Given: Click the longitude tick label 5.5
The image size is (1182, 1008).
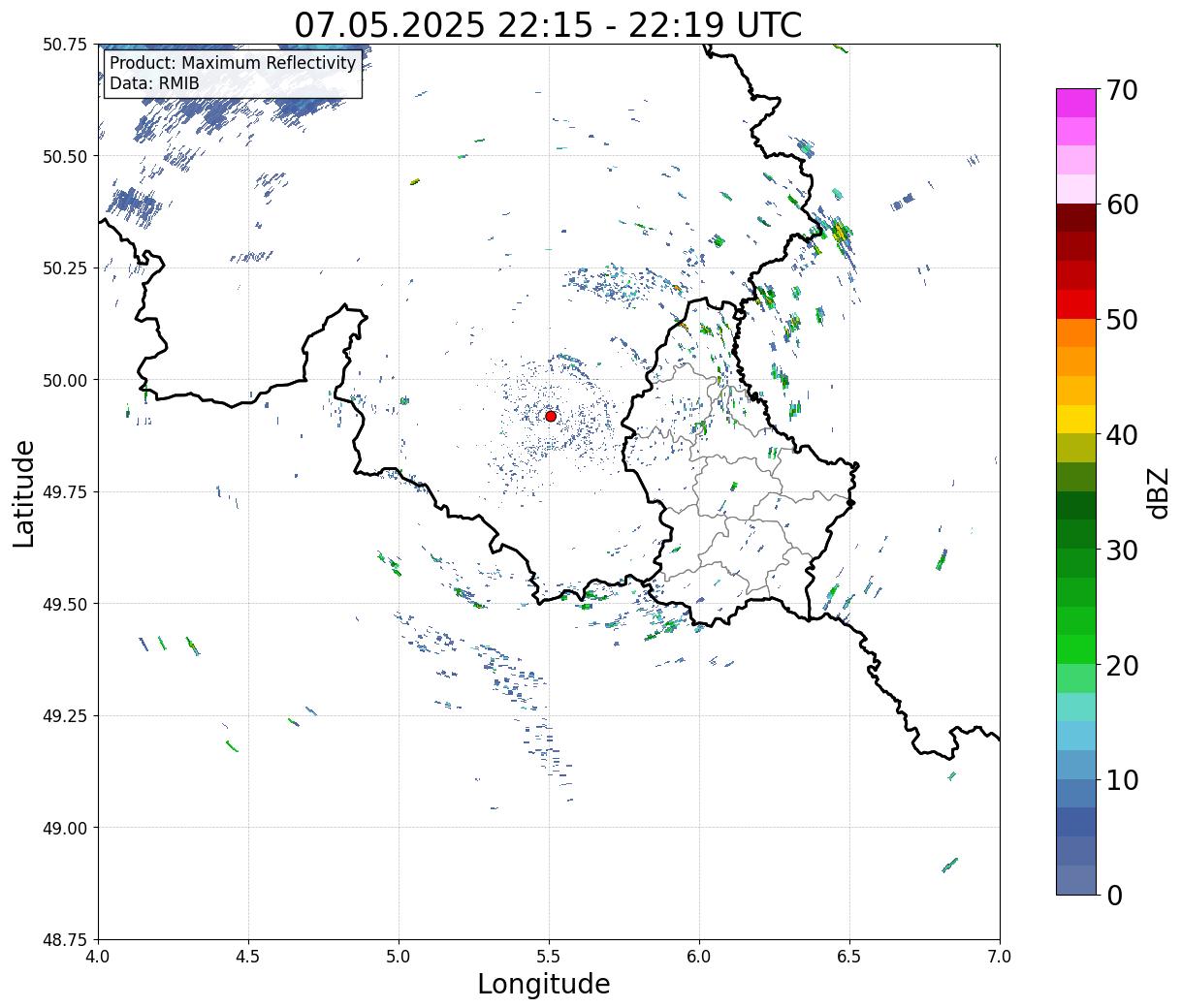Looking at the screenshot, I should (549, 957).
